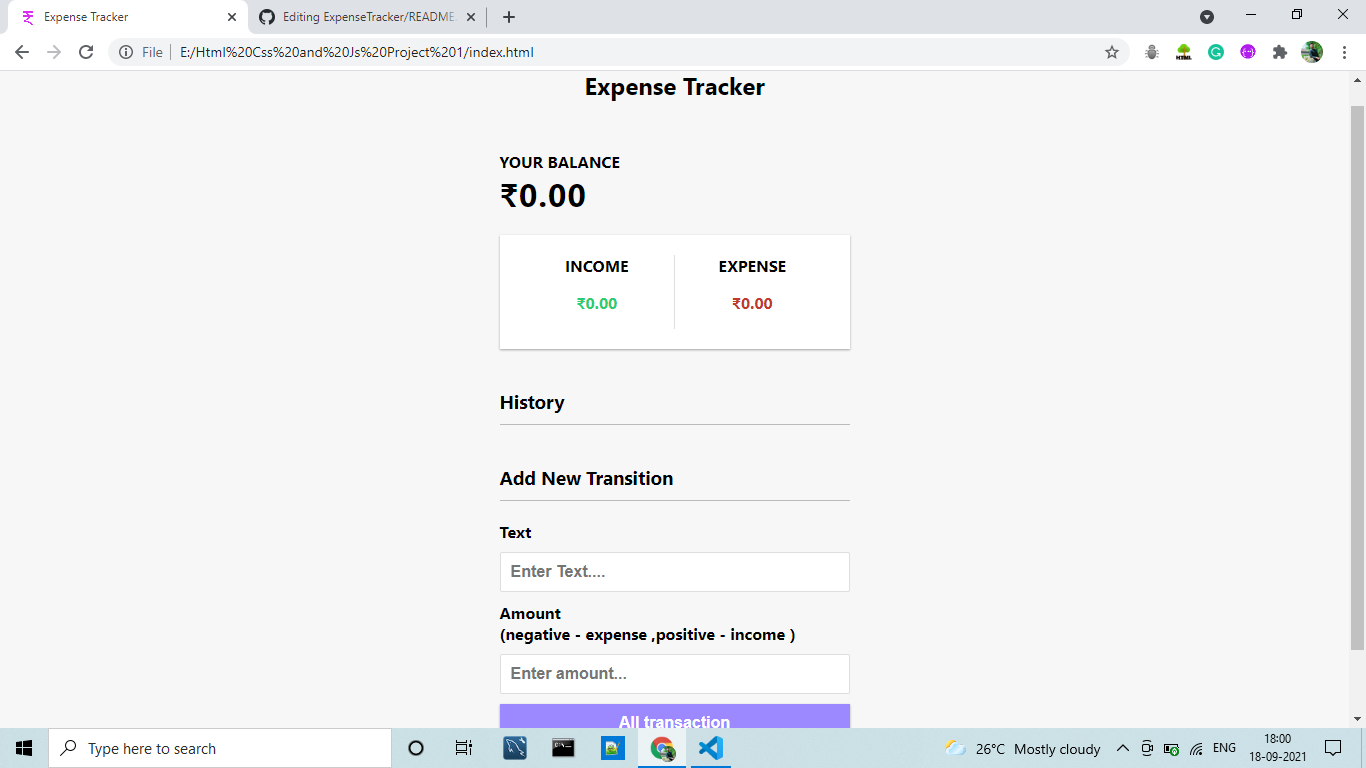Go back to the previous page
Screen dimensions: 1366x768
pyautogui.click(x=22, y=52)
